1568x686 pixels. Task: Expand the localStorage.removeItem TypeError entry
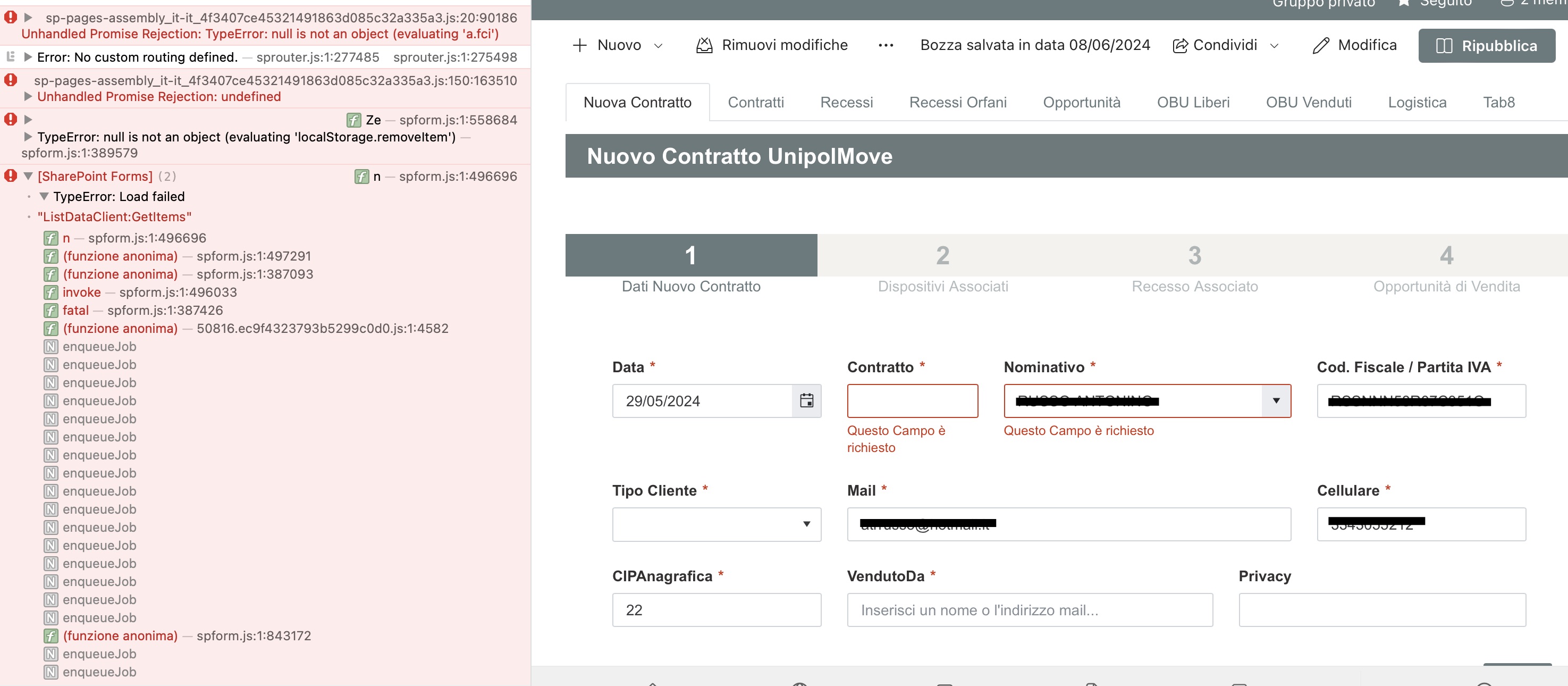coord(28,137)
